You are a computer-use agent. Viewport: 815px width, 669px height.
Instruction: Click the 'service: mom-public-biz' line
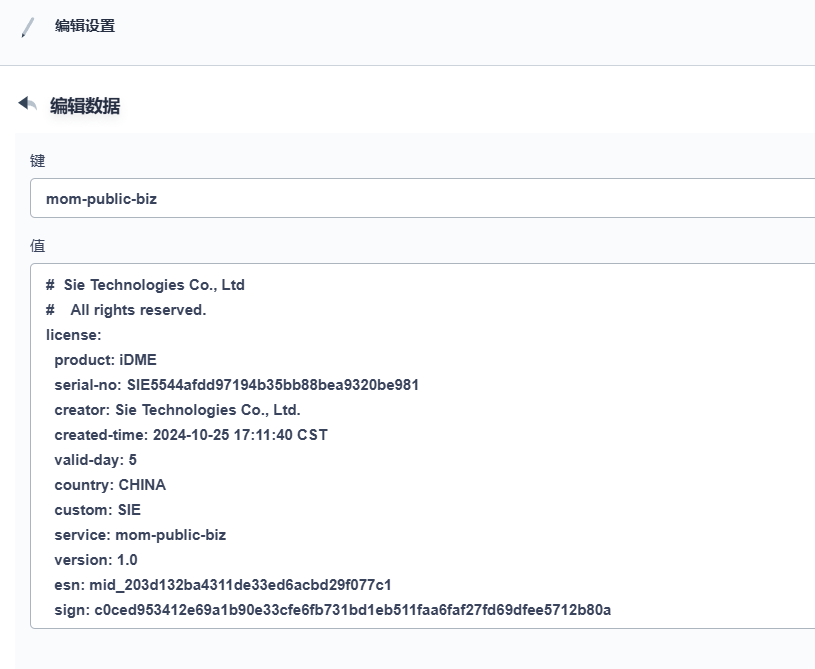coord(140,534)
